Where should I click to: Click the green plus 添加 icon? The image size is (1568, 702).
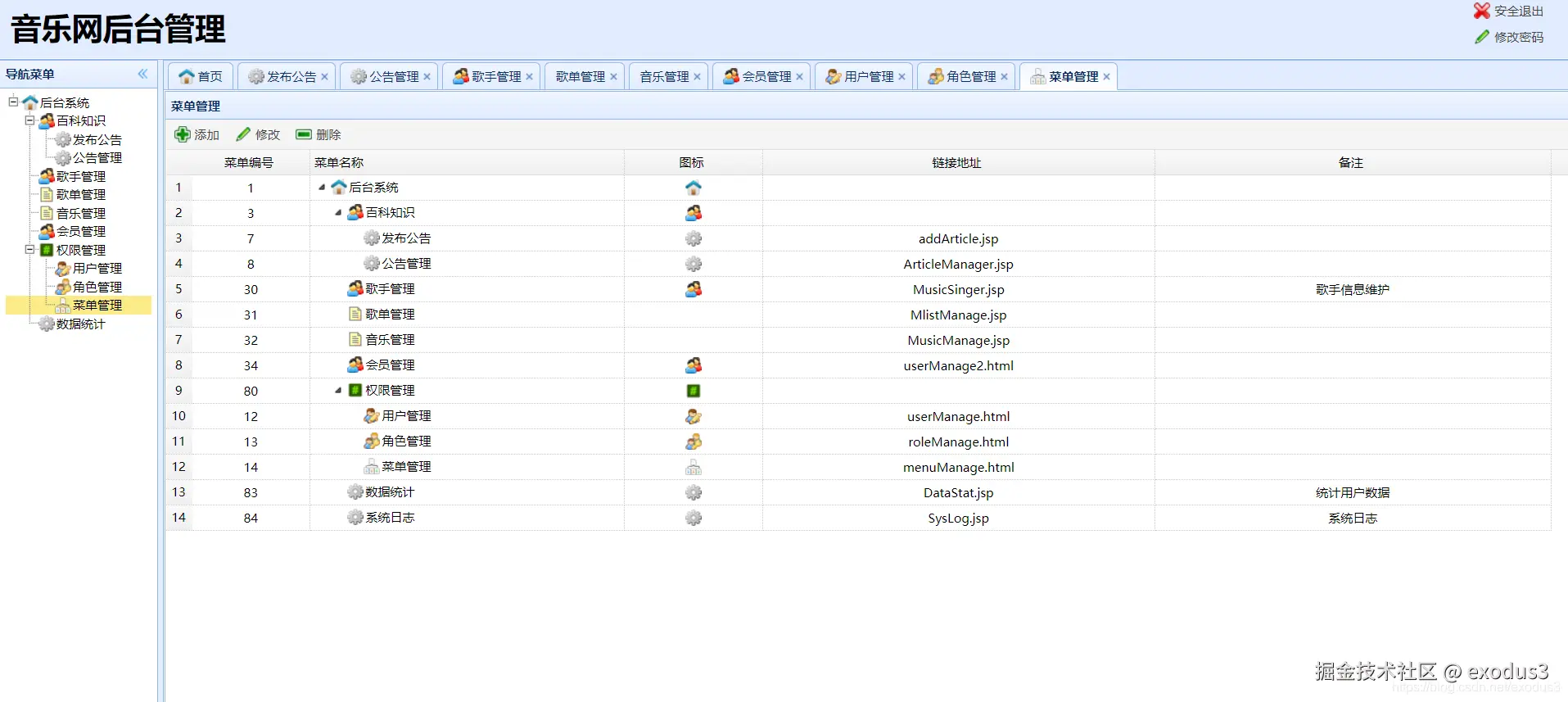point(182,134)
